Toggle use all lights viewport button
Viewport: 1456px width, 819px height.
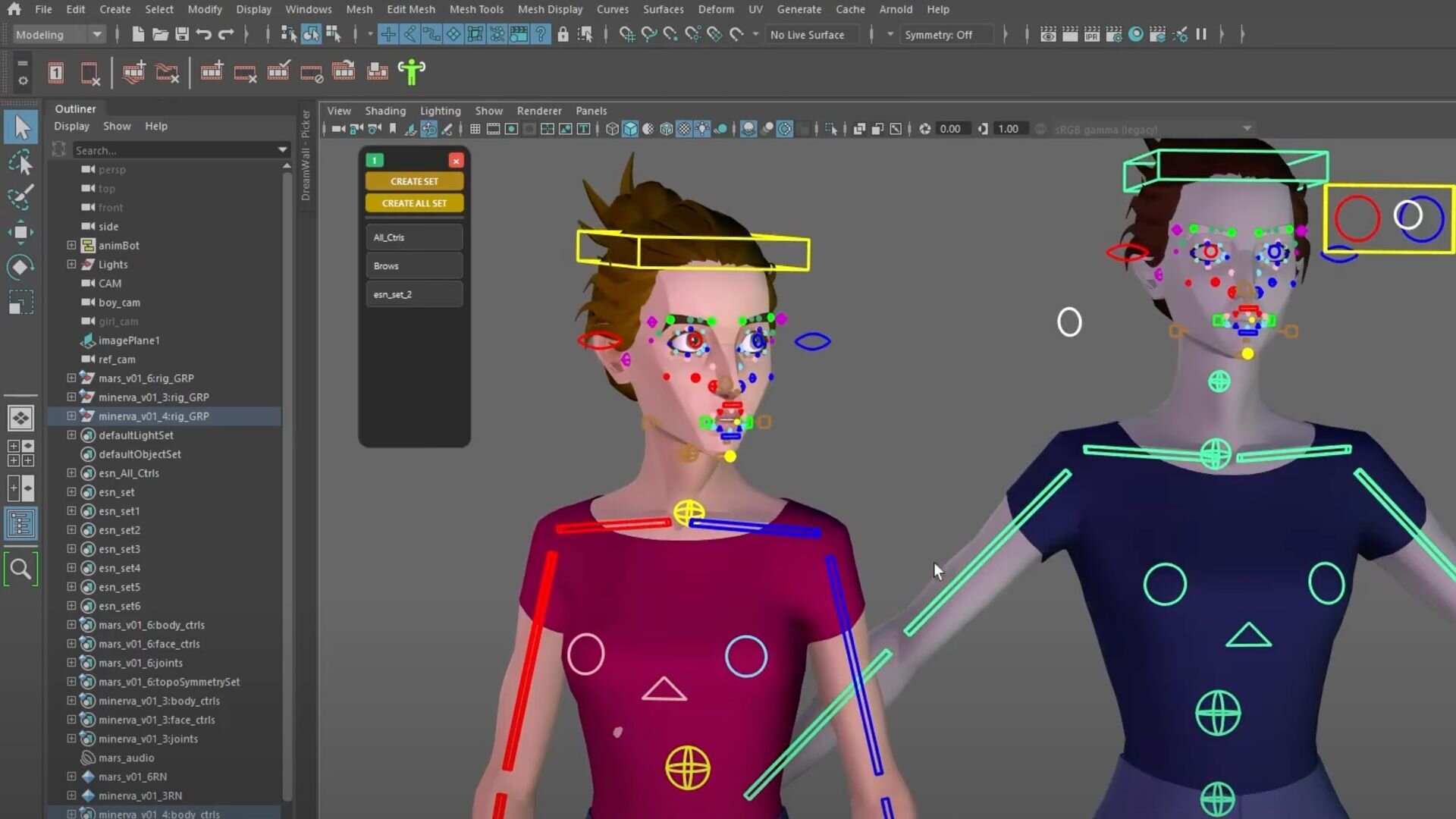pos(702,129)
